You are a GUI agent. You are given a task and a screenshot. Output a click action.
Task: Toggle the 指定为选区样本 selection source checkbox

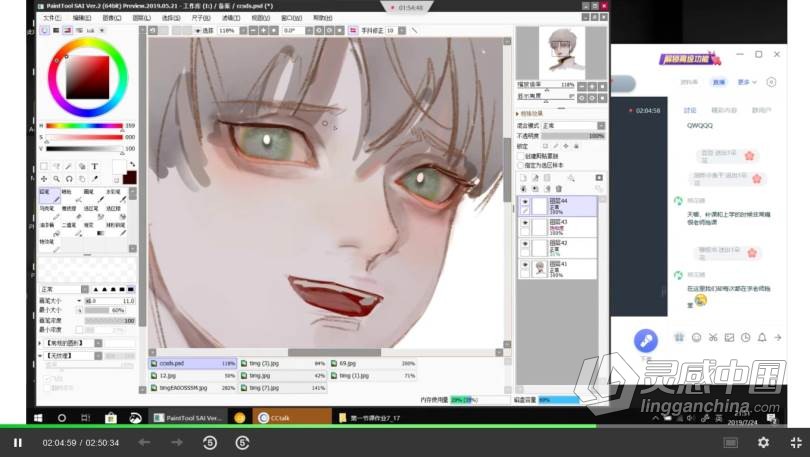coord(521,165)
